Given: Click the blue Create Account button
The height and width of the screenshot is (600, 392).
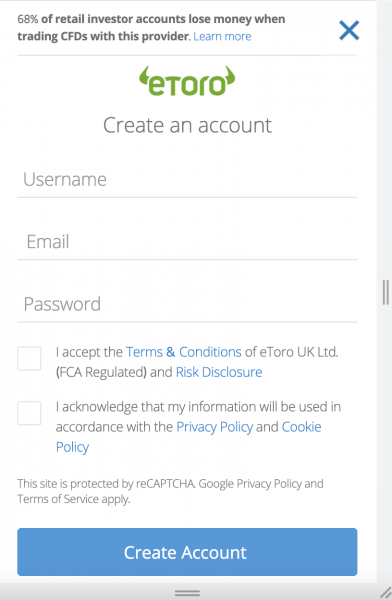Looking at the screenshot, I should tap(187, 552).
